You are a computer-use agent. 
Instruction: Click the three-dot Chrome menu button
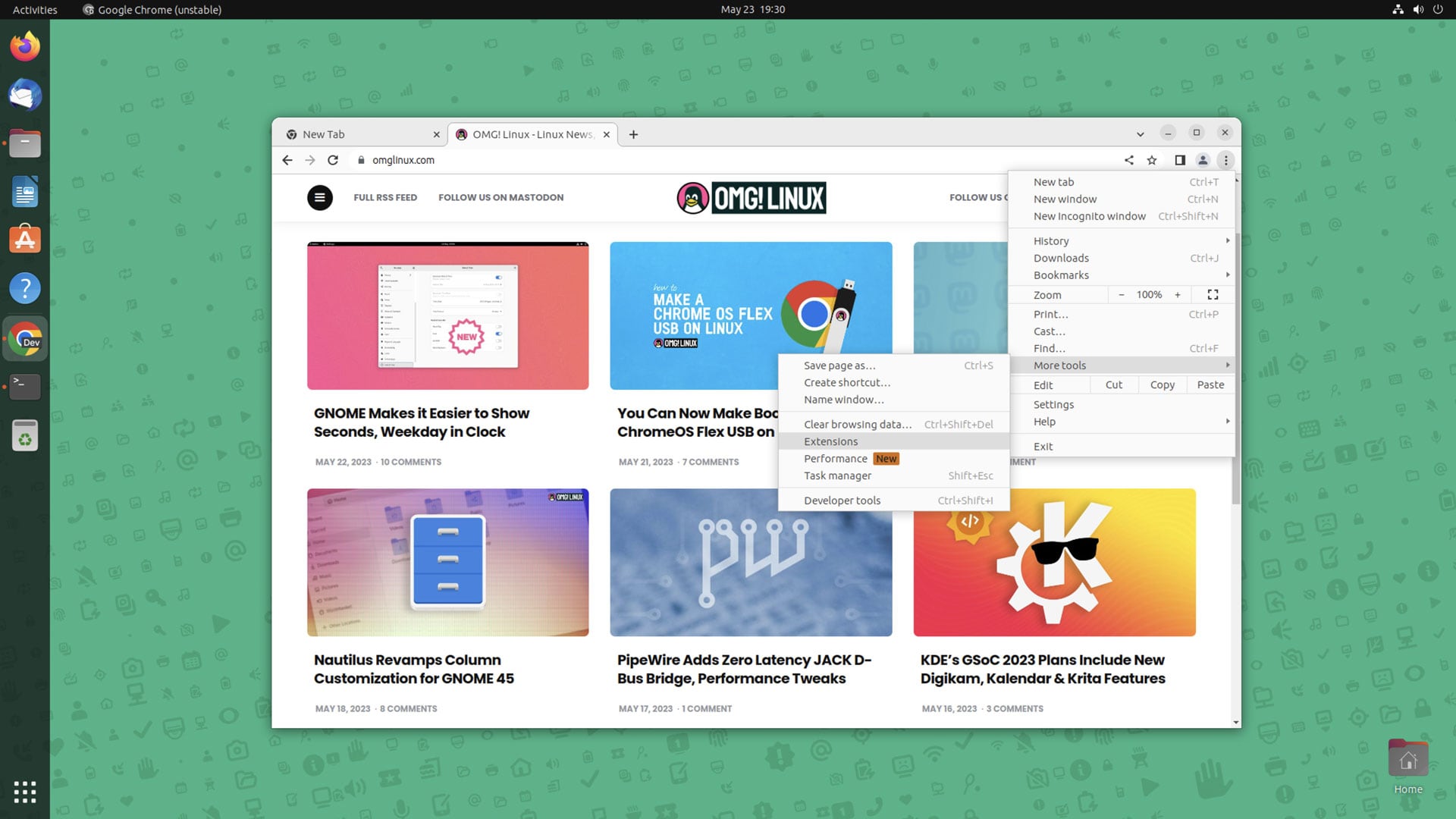tap(1225, 160)
